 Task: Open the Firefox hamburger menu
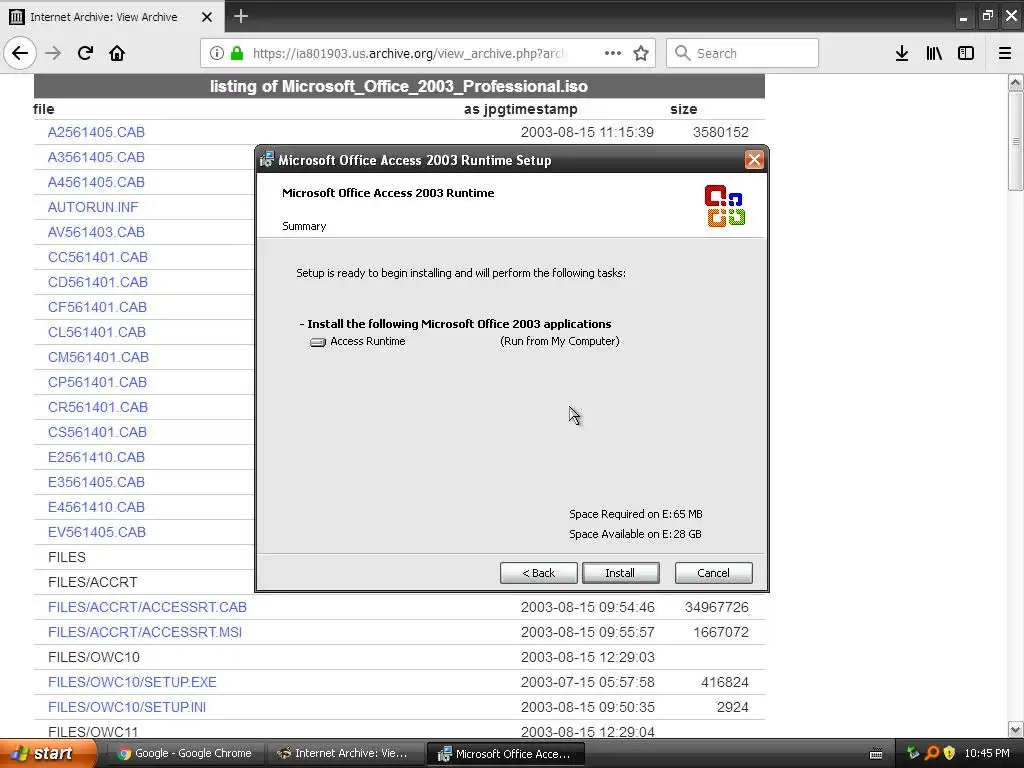1005,53
